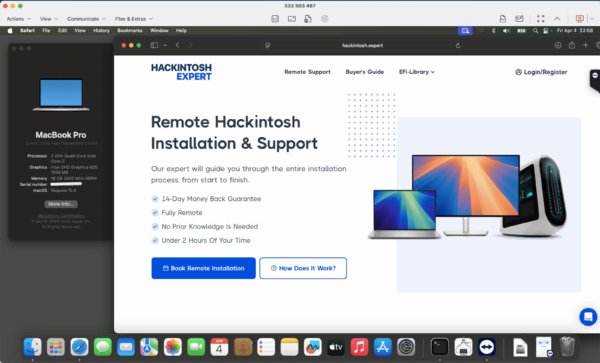Open the Bookmarks menu
Screen dimensions: 600x363
[x=130, y=31]
